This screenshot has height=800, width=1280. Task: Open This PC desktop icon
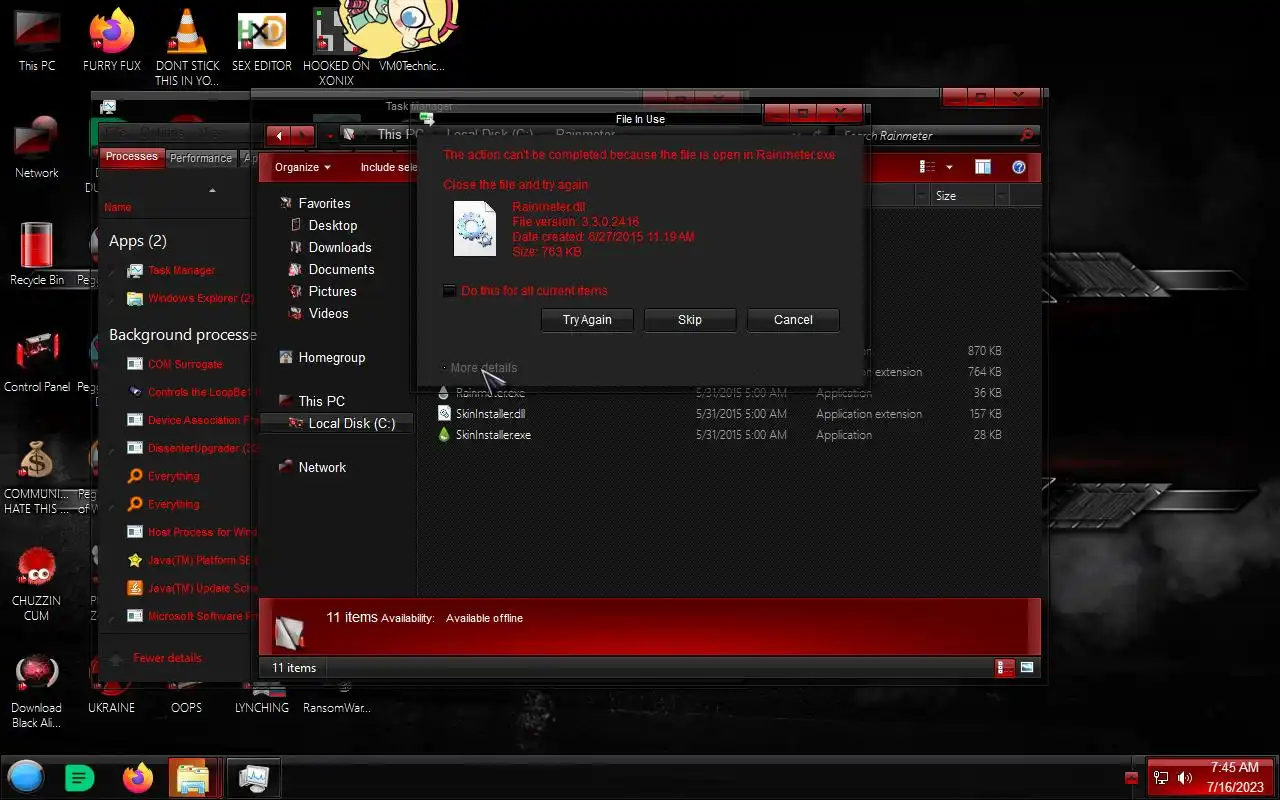click(x=37, y=40)
